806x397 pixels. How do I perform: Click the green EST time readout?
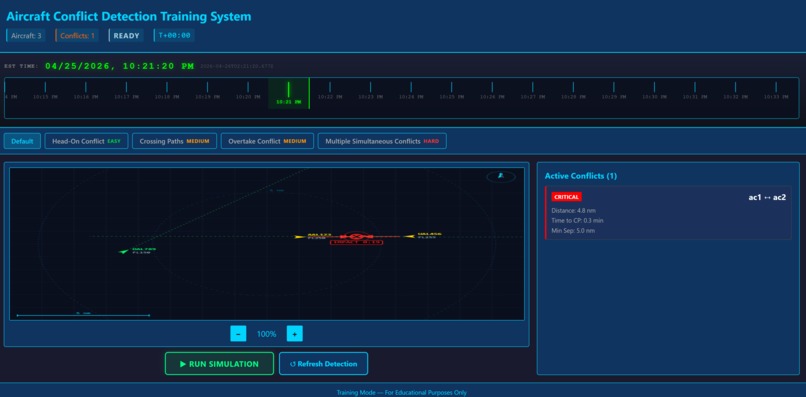click(x=120, y=66)
